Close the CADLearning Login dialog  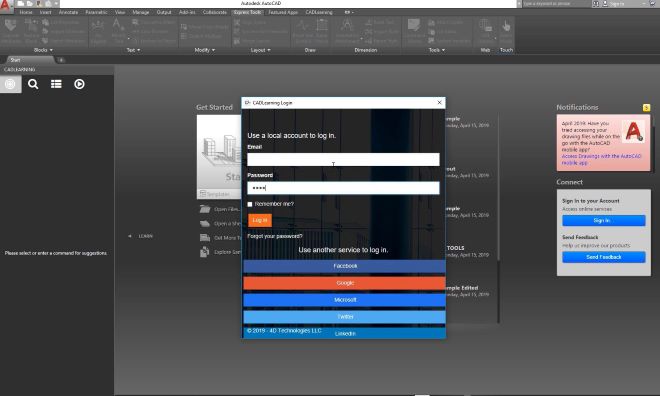[439, 103]
